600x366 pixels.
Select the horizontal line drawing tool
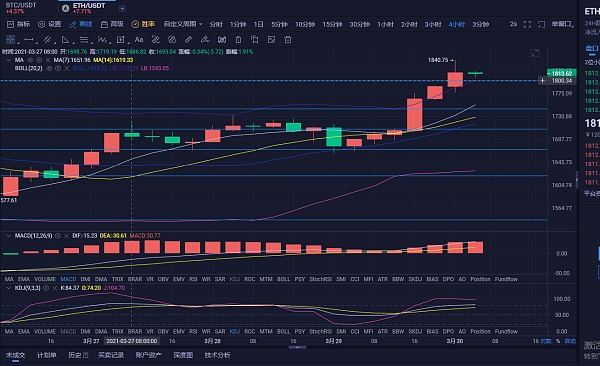pos(29,39)
